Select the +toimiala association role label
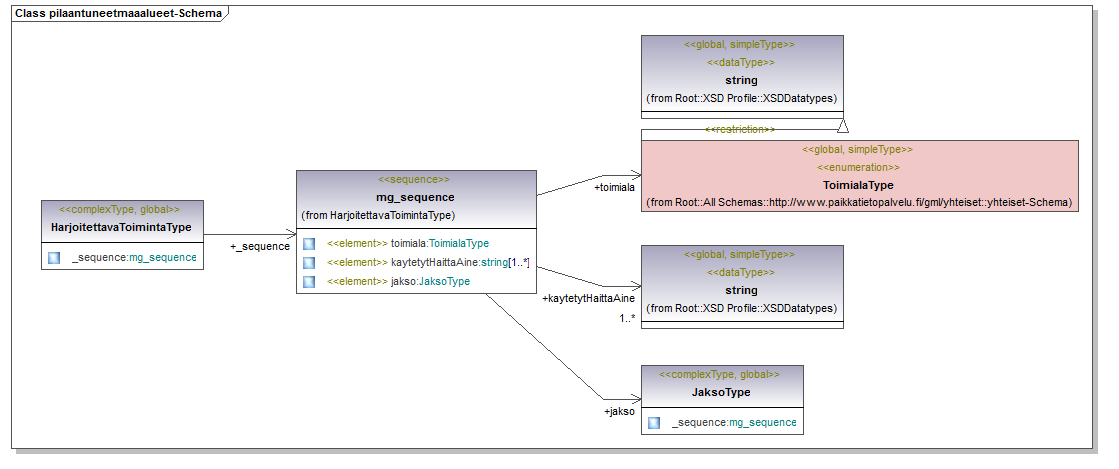Screen dimensions: 1119x469 [614, 187]
